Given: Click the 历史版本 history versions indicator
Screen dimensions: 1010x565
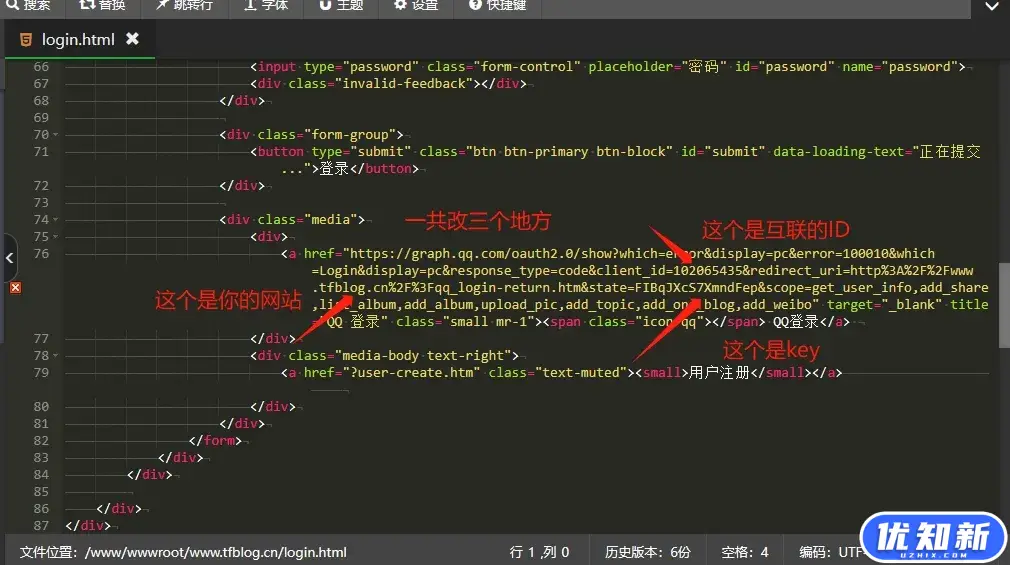Looking at the screenshot, I should [x=647, y=552].
